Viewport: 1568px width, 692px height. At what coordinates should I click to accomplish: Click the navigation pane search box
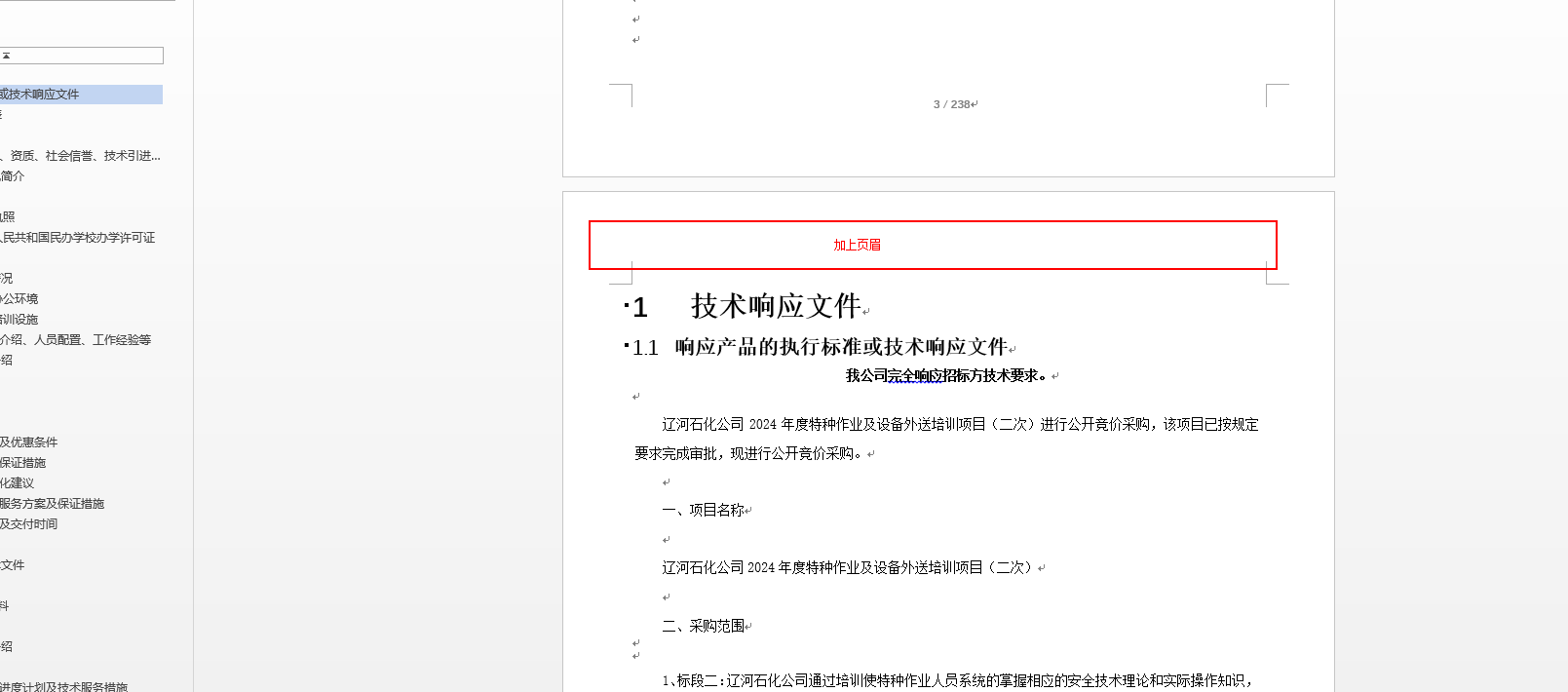[x=82, y=56]
